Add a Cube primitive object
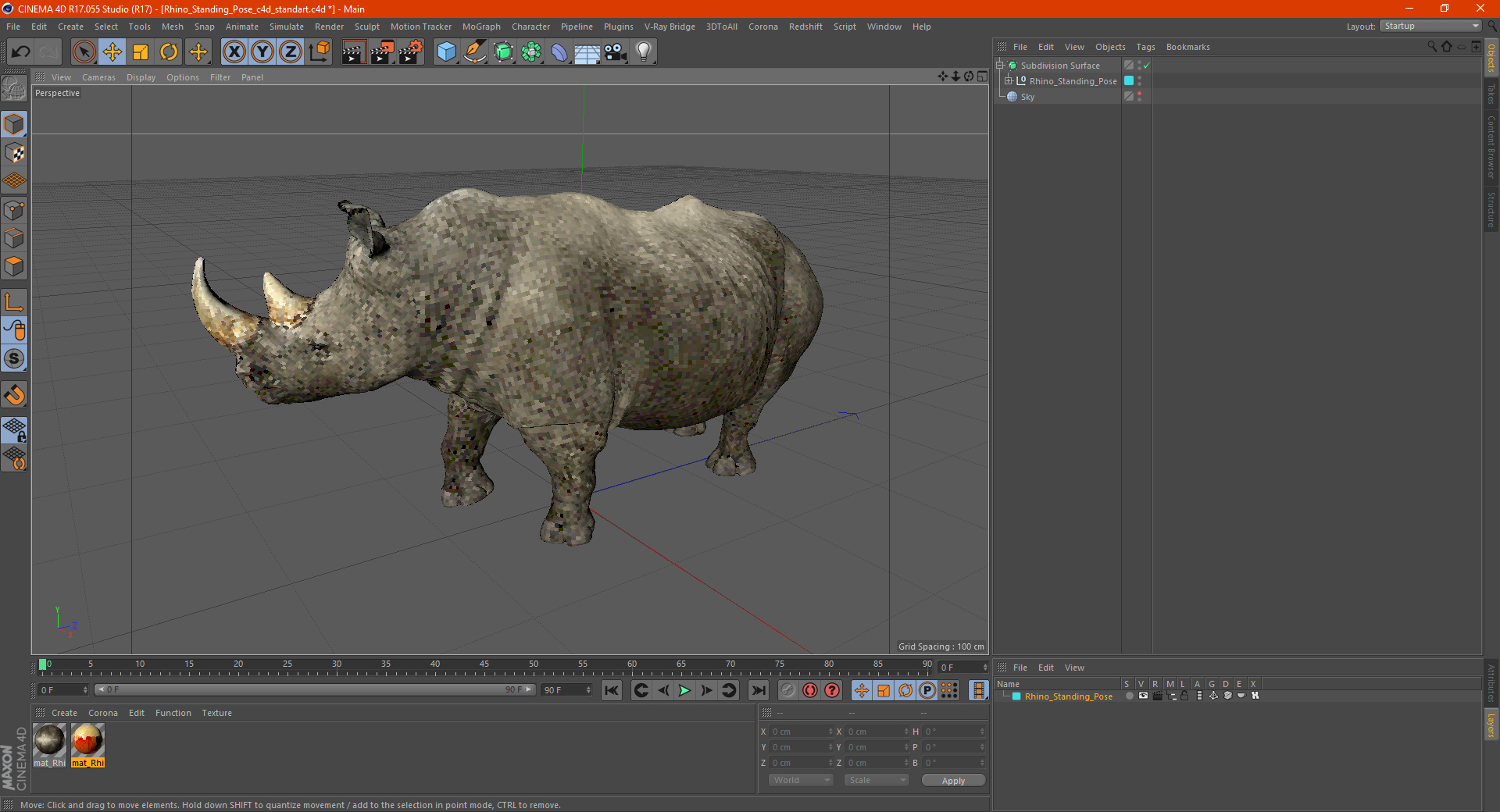 click(446, 52)
